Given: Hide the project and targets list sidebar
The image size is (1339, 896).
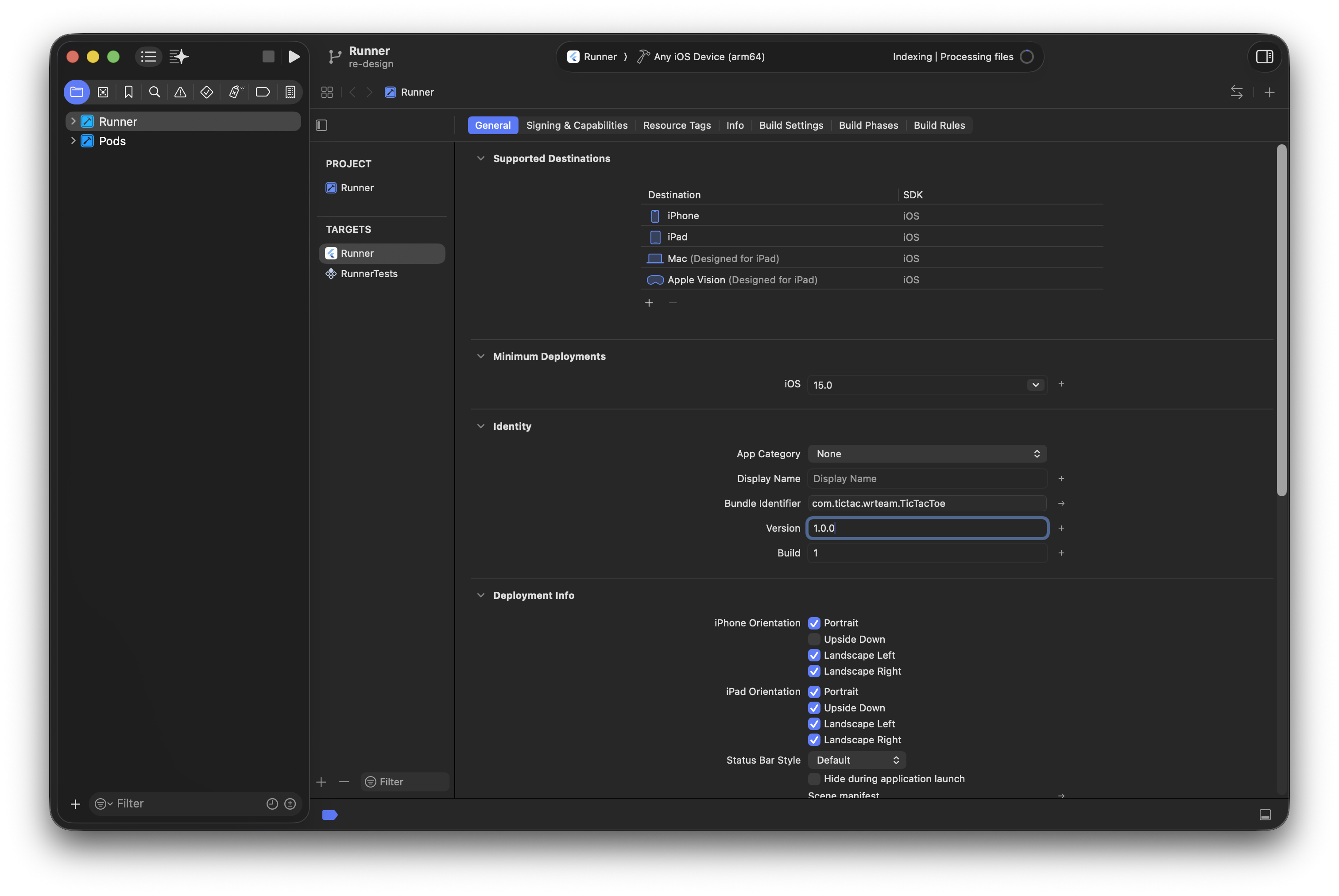Looking at the screenshot, I should (322, 125).
